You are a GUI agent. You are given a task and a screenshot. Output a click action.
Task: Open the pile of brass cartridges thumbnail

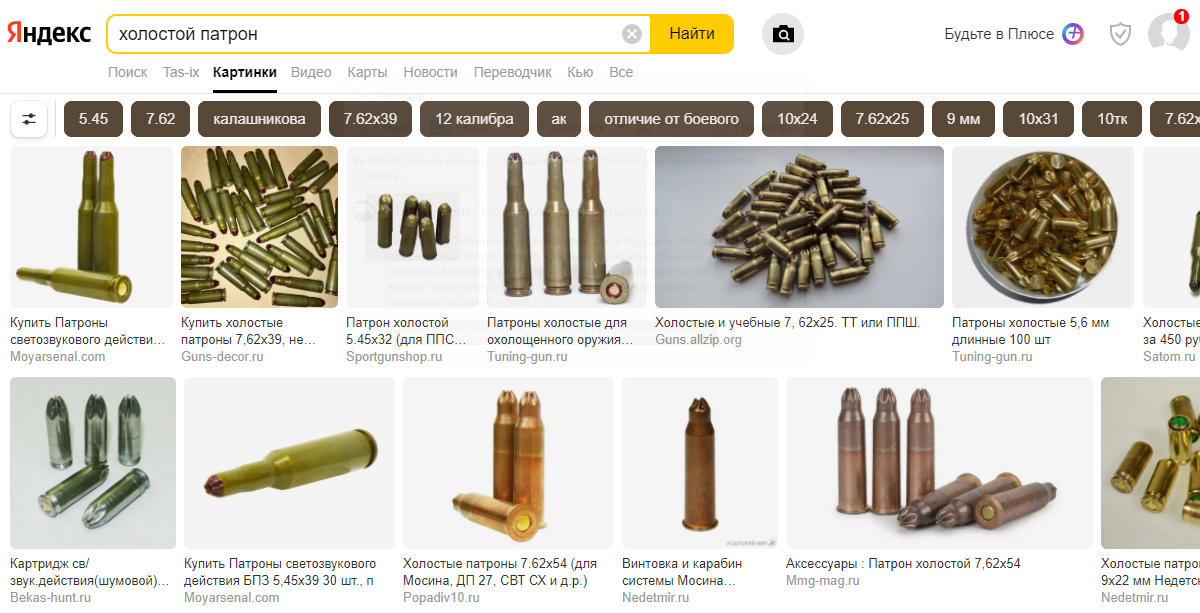click(799, 227)
